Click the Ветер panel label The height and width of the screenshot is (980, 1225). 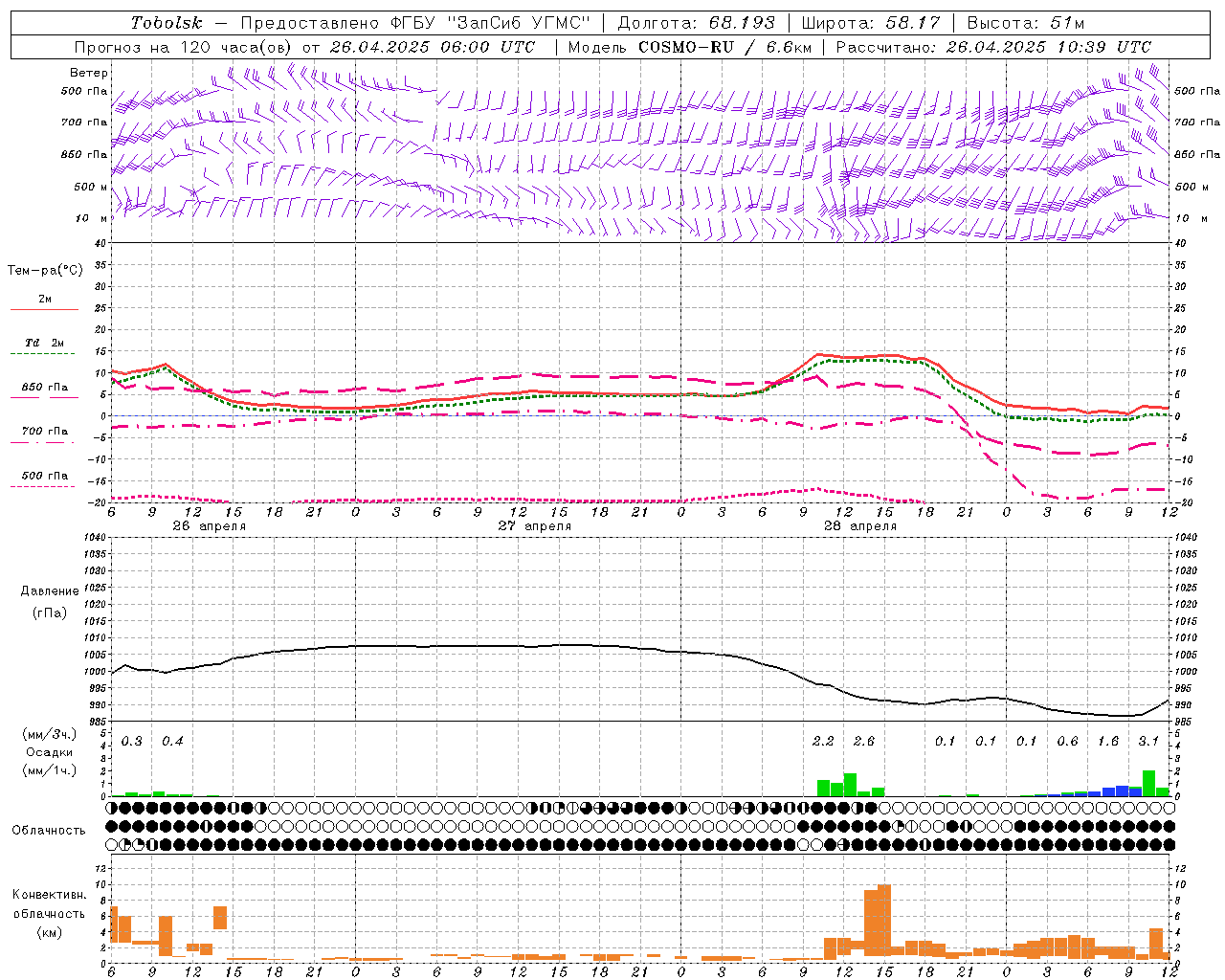(x=88, y=73)
